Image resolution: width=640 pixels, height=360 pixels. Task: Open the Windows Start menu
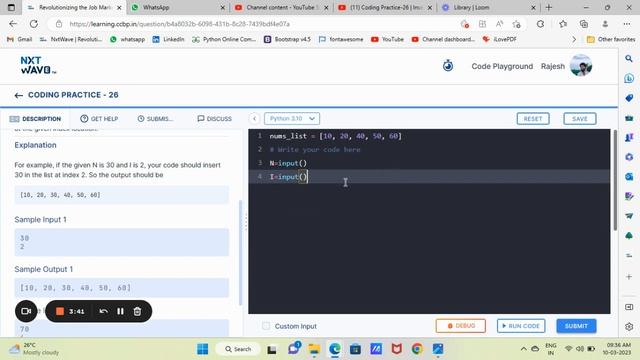(202, 349)
